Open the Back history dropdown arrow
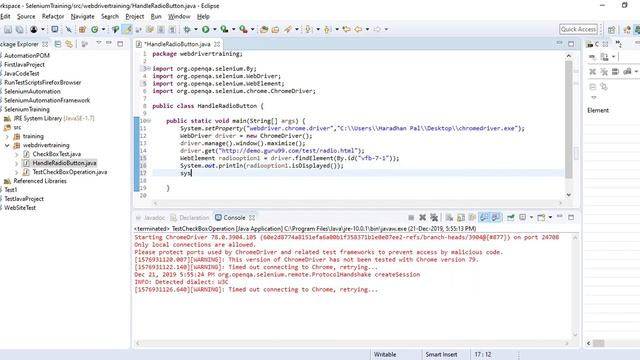 (x=367, y=29)
